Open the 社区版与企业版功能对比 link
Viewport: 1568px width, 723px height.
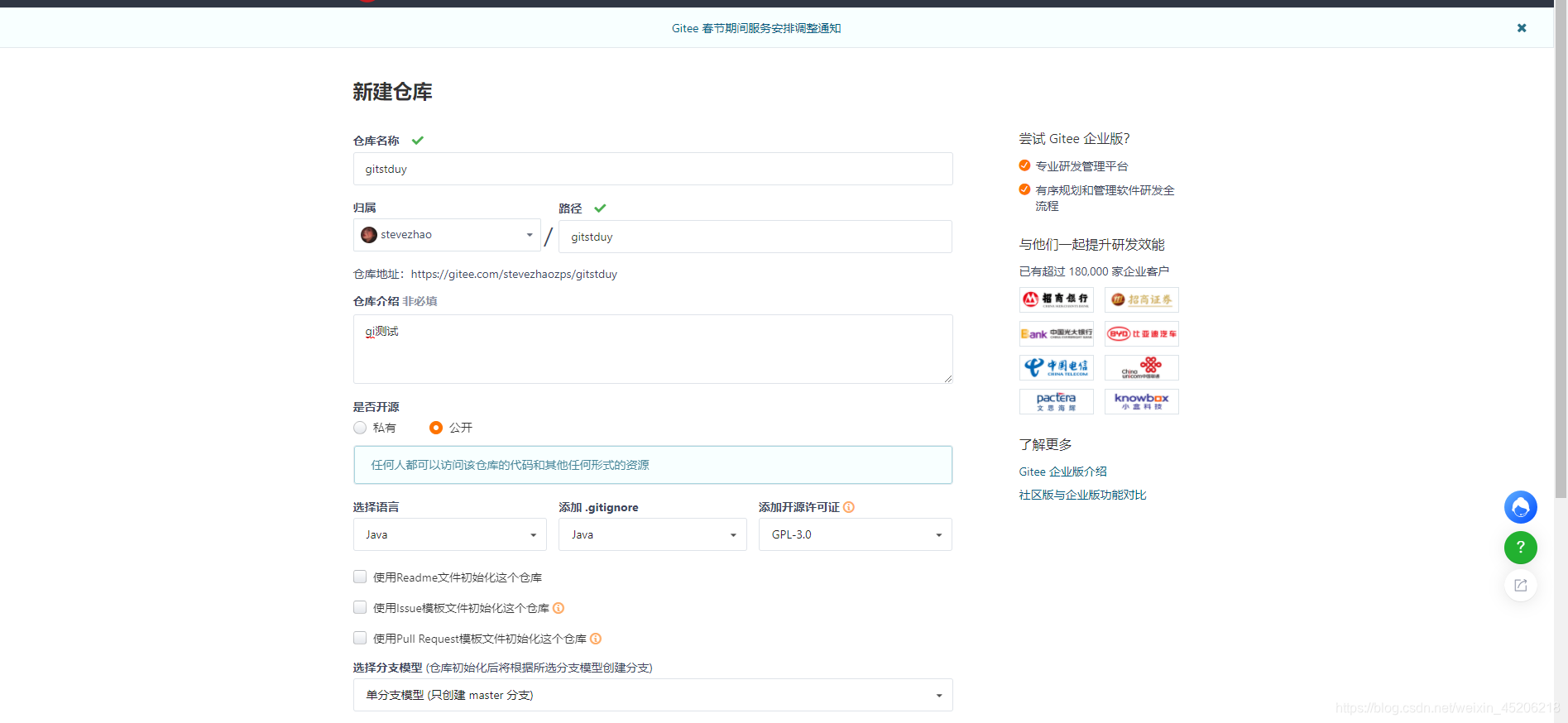[x=1082, y=495]
